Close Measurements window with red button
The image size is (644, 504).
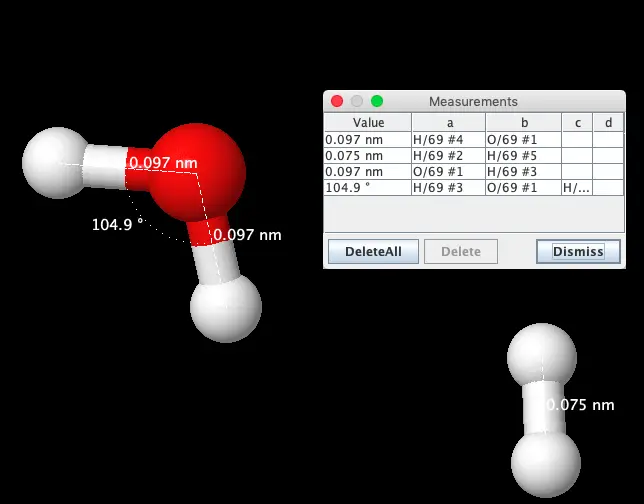(x=337, y=101)
